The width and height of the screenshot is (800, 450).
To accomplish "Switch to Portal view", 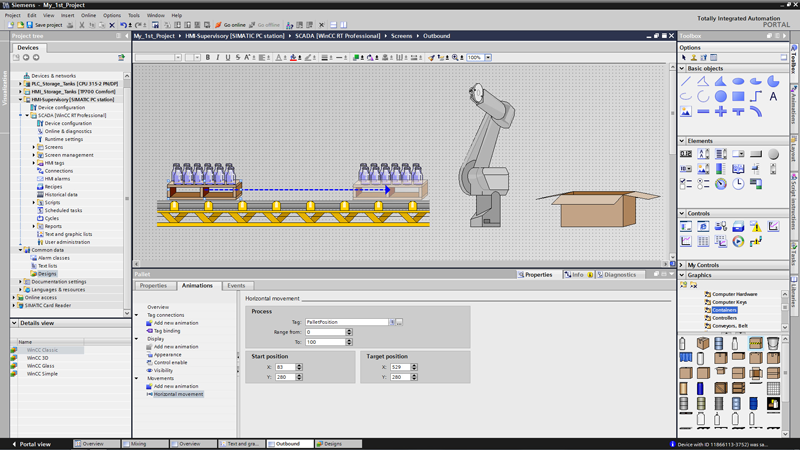I will coord(32,444).
